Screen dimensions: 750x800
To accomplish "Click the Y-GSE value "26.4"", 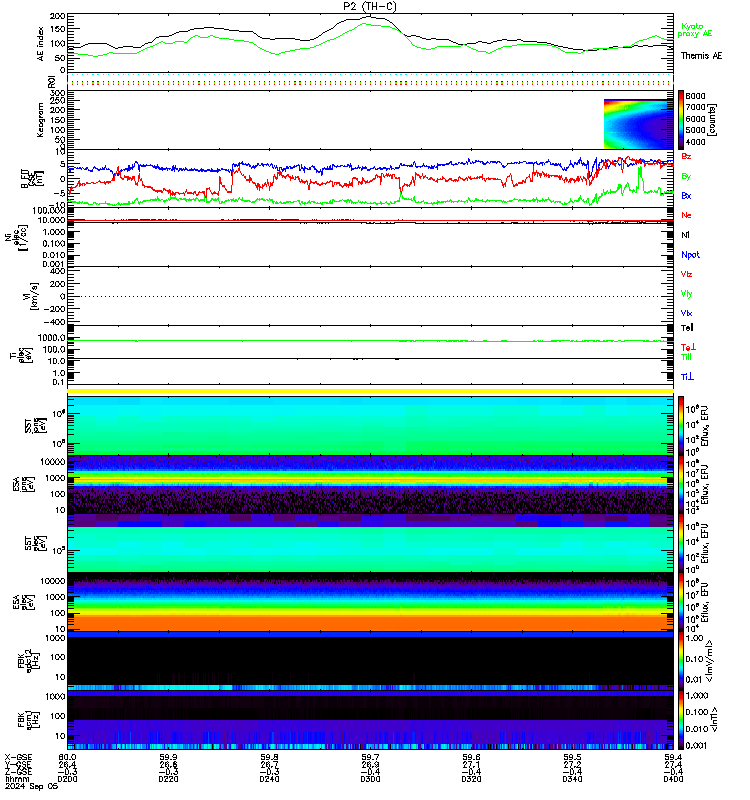I will click(67, 765).
